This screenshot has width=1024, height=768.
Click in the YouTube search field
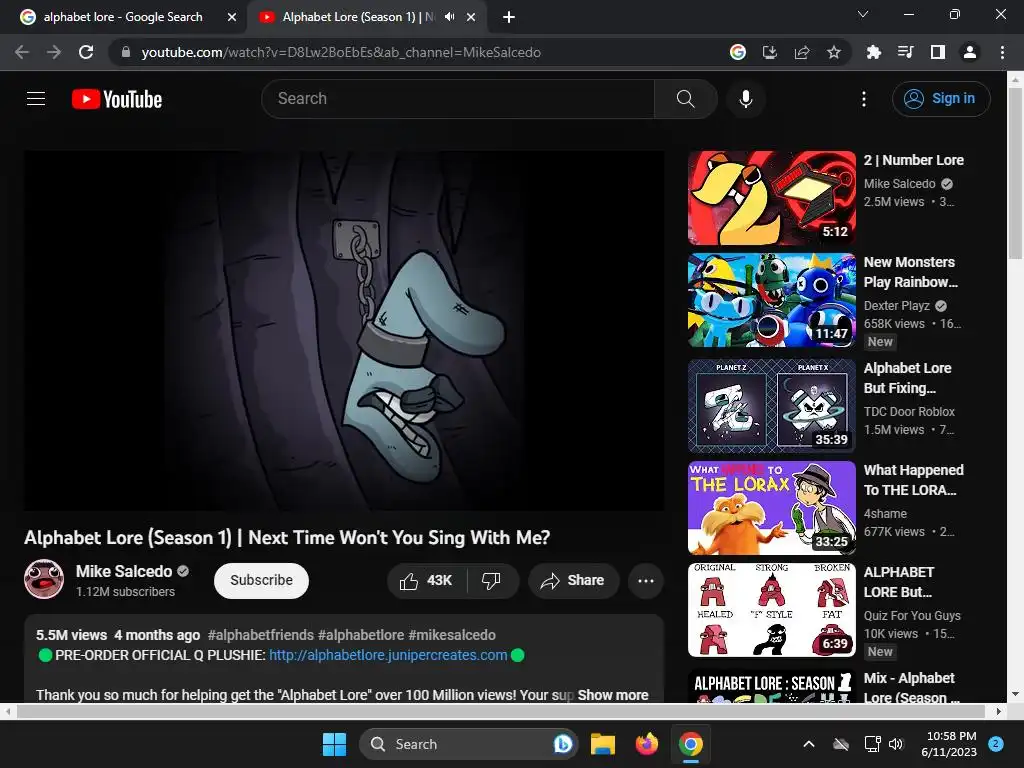(x=458, y=99)
